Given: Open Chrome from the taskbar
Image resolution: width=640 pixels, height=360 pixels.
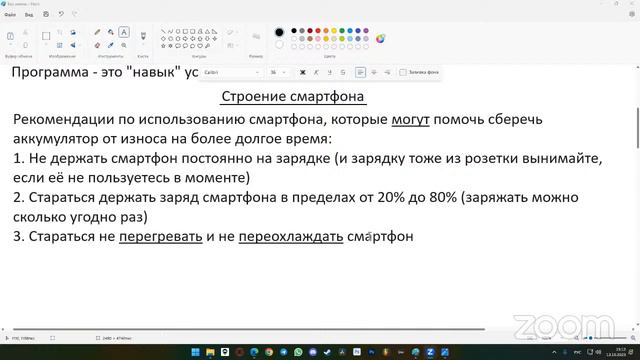Looking at the screenshot, I should 269,352.
